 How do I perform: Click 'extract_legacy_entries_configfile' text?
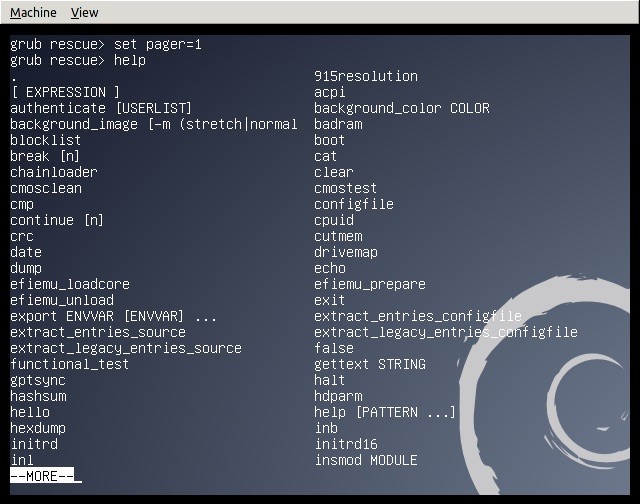click(x=446, y=332)
